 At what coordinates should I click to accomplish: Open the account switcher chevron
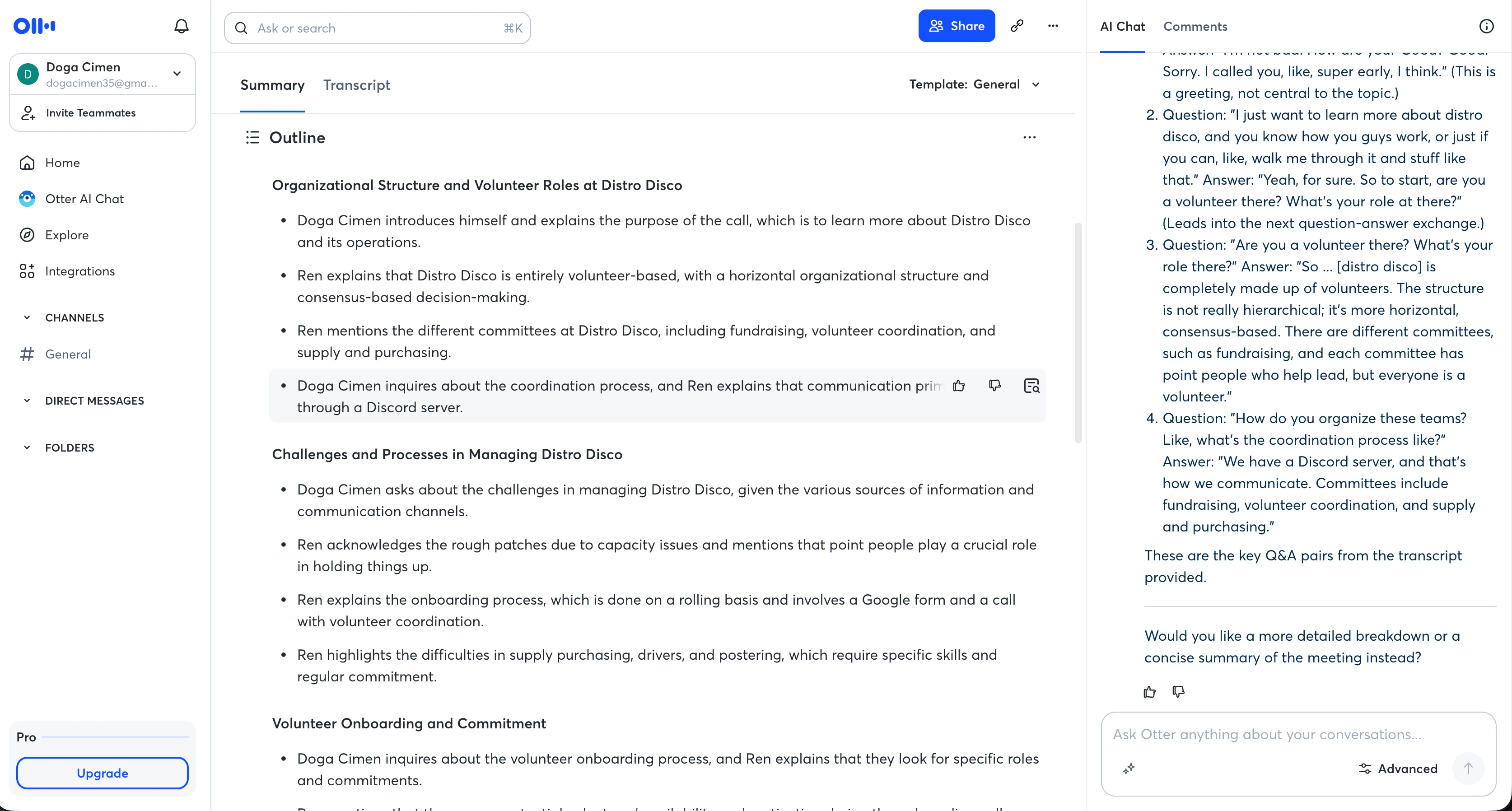(x=177, y=74)
